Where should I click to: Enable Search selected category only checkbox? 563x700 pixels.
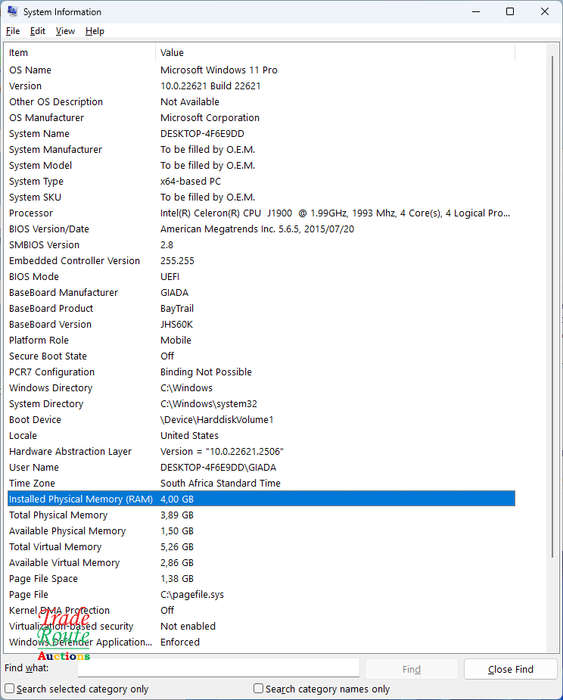(9, 688)
